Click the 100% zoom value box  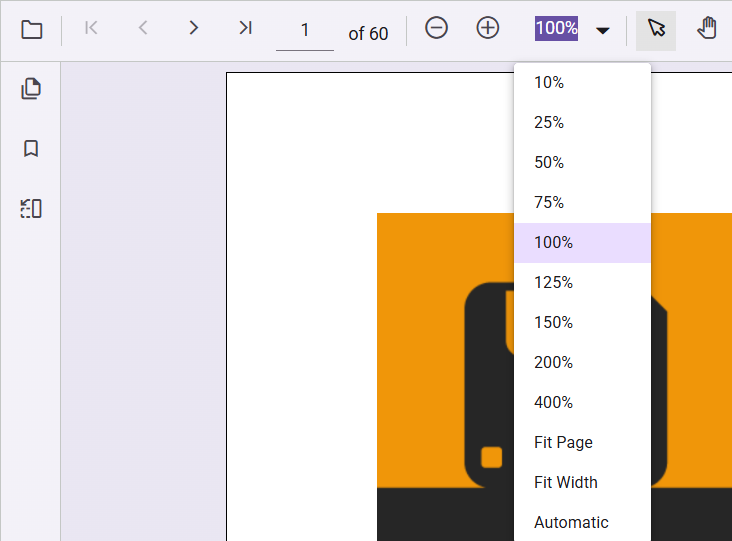tap(556, 29)
